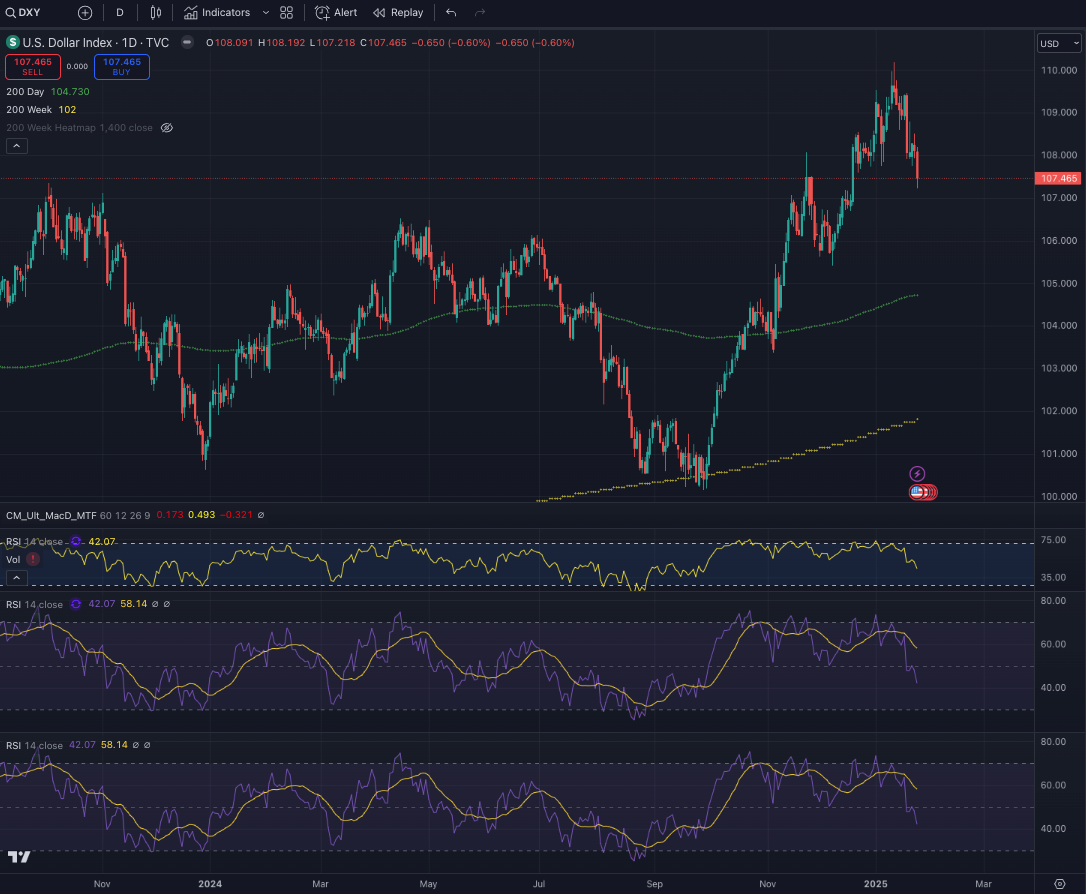Open the USD currency dropdown
Viewport: 1086px width, 894px height.
pos(1059,44)
